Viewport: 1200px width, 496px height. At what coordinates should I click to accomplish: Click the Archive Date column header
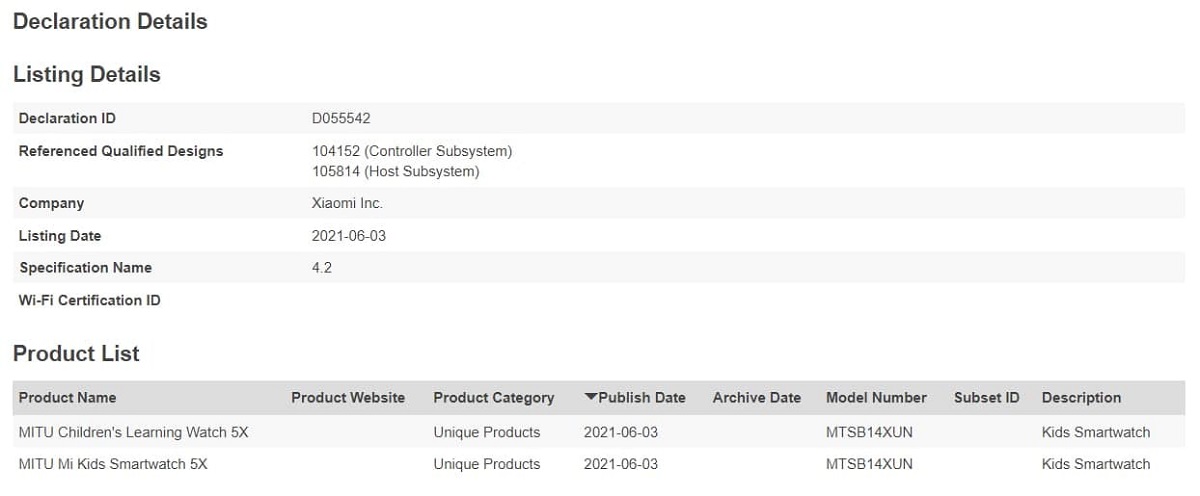pos(757,398)
